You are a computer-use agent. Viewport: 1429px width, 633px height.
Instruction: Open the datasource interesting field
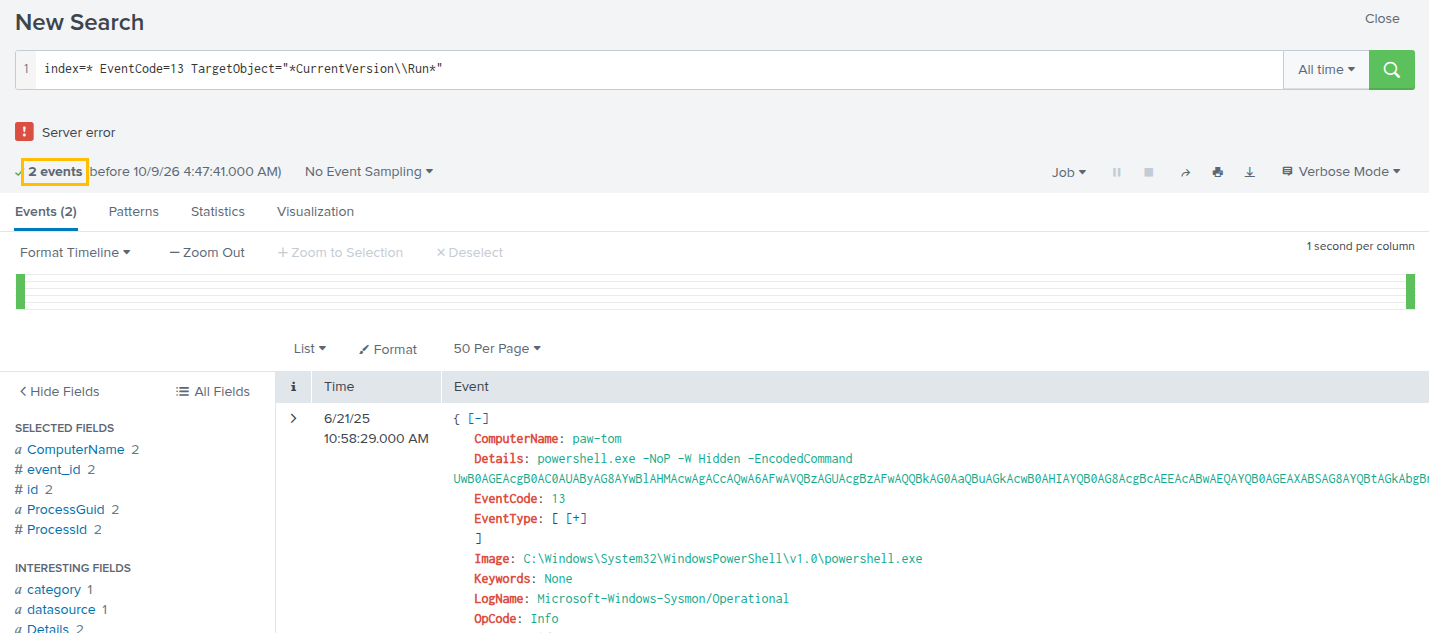61,610
